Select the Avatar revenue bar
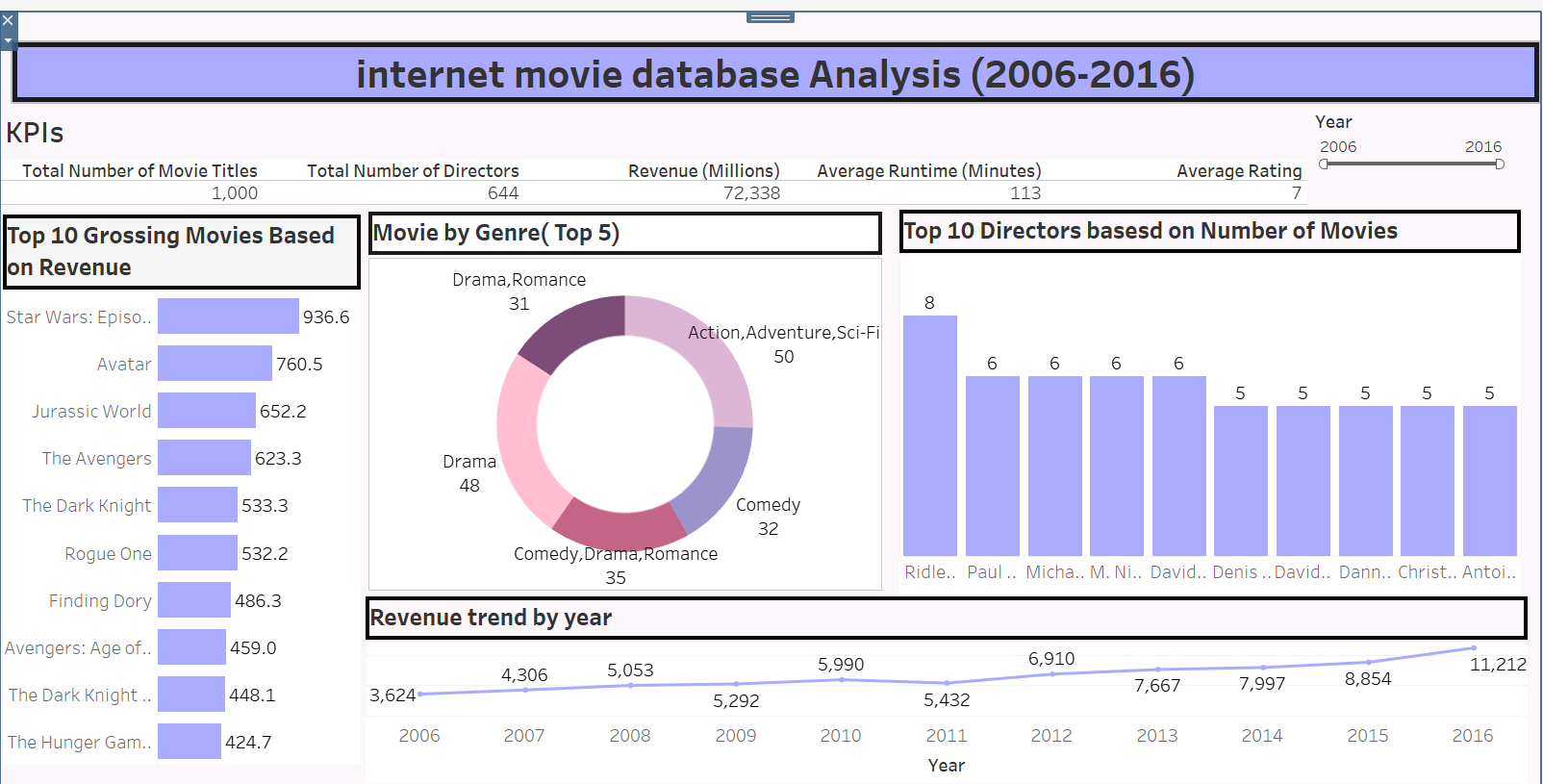1543x784 pixels. [215, 364]
